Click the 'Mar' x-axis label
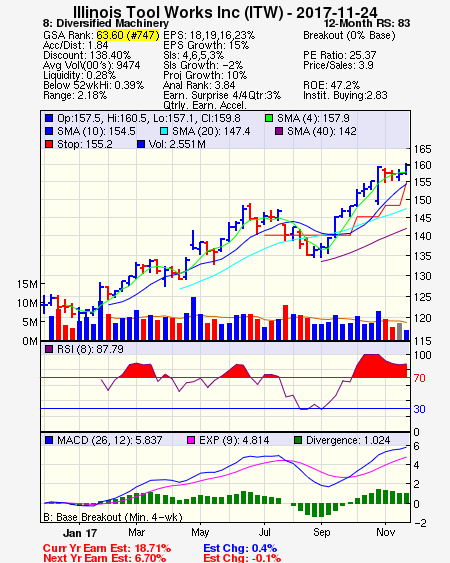Viewport: 450px width, 563px height. (136, 532)
